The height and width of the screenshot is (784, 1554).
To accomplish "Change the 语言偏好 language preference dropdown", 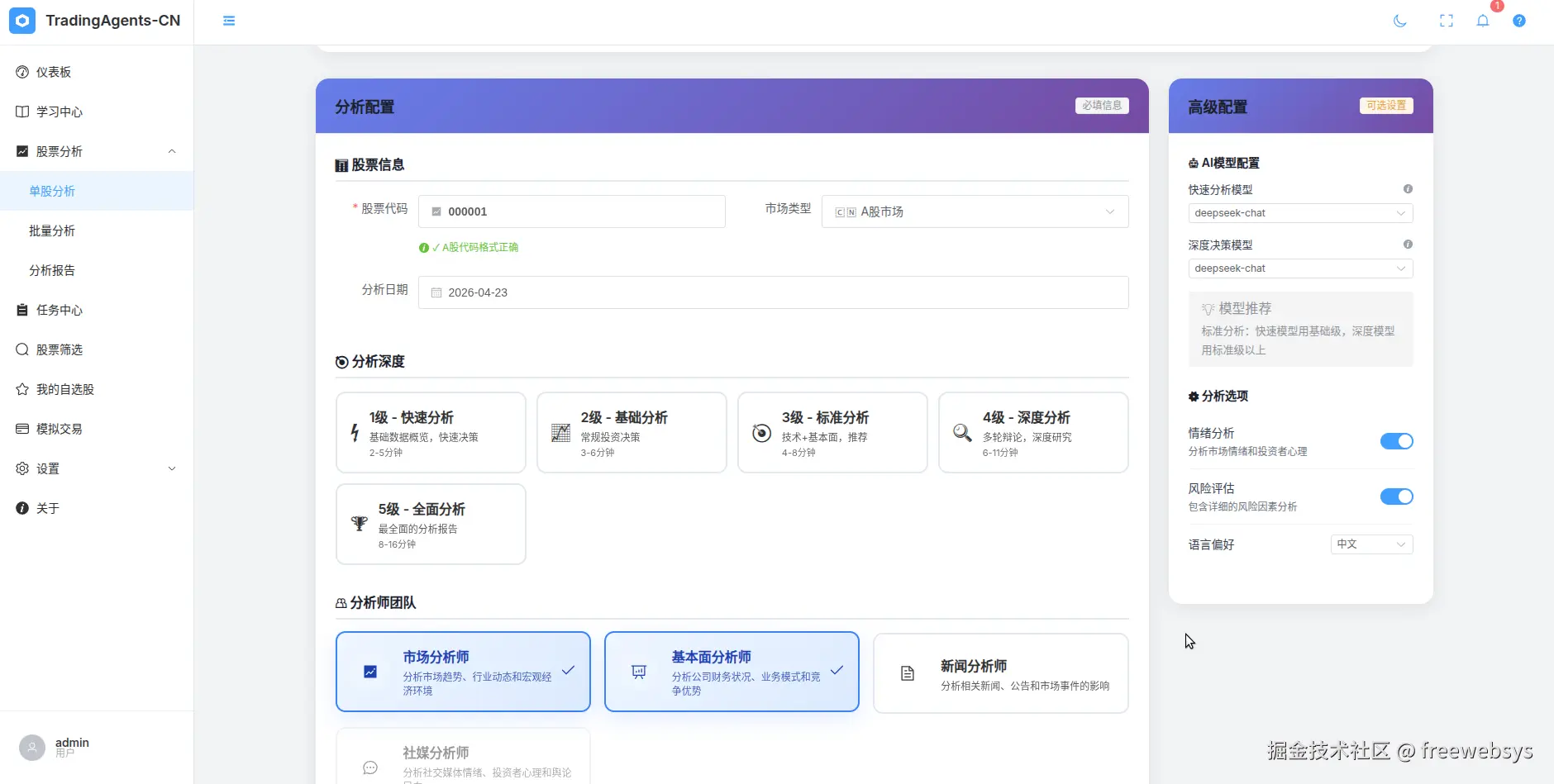I will pos(1370,544).
